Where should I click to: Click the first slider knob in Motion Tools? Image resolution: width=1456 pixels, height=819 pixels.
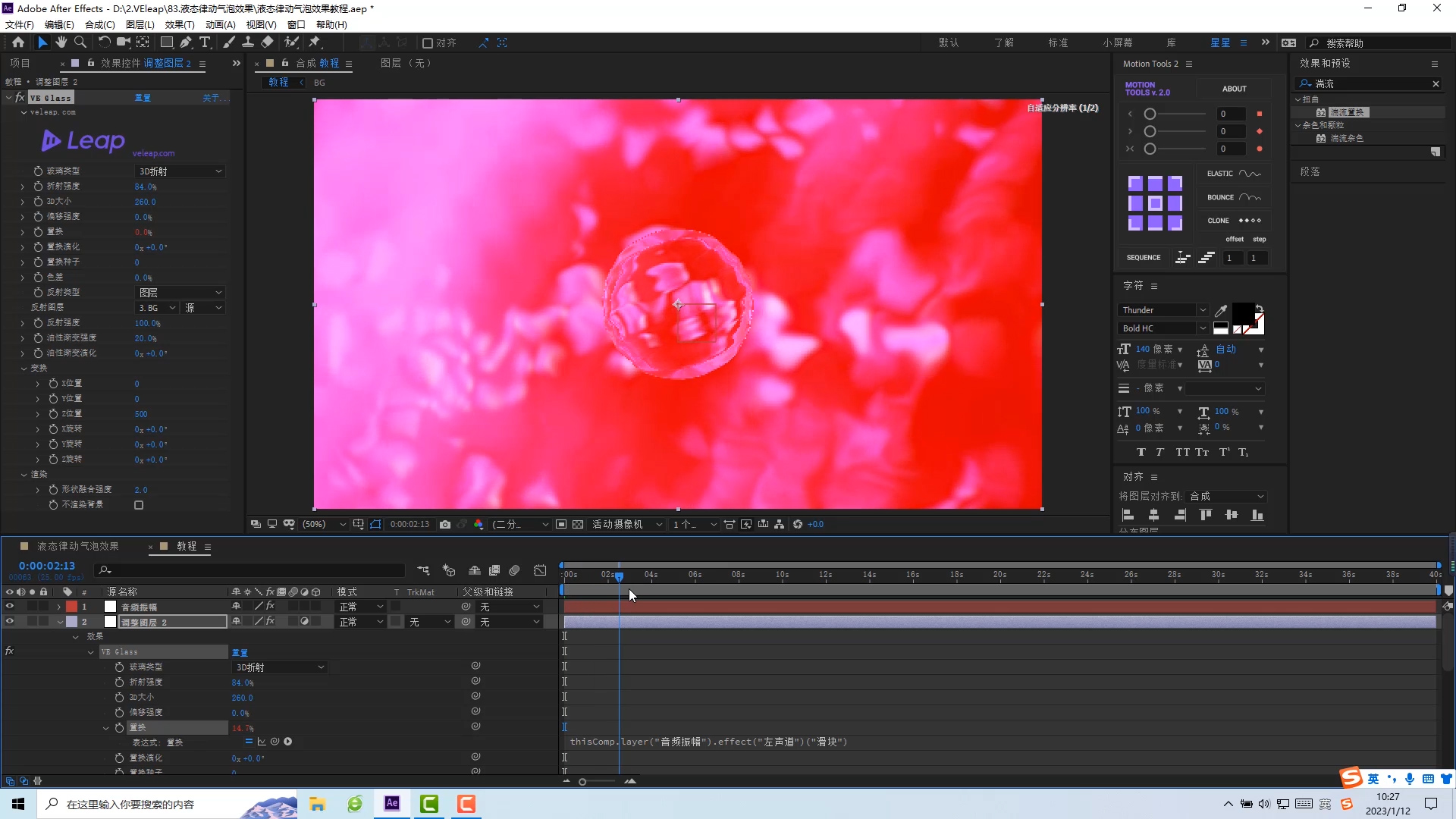tap(1150, 114)
